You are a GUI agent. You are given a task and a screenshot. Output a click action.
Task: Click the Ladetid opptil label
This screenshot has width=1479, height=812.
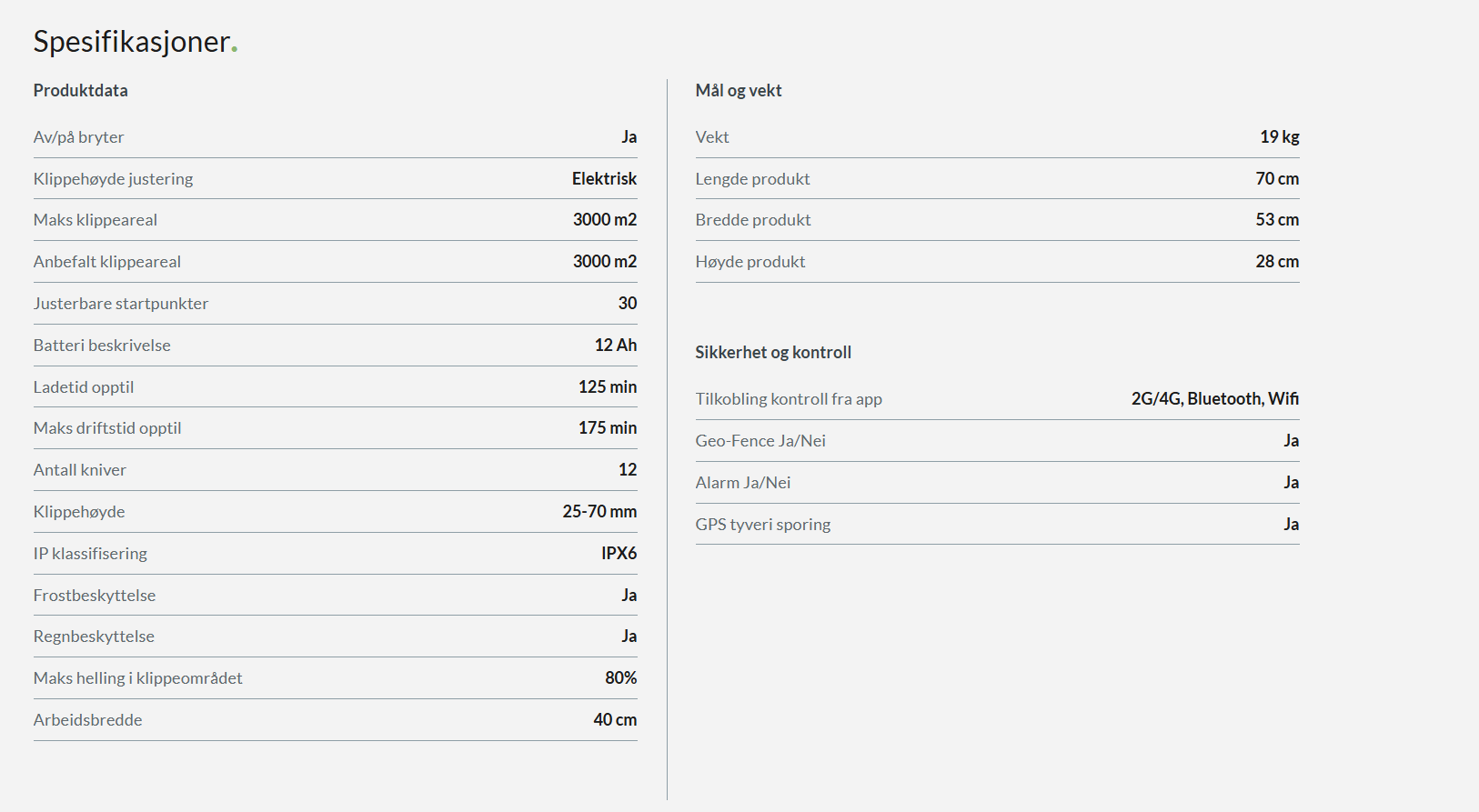click(x=83, y=387)
